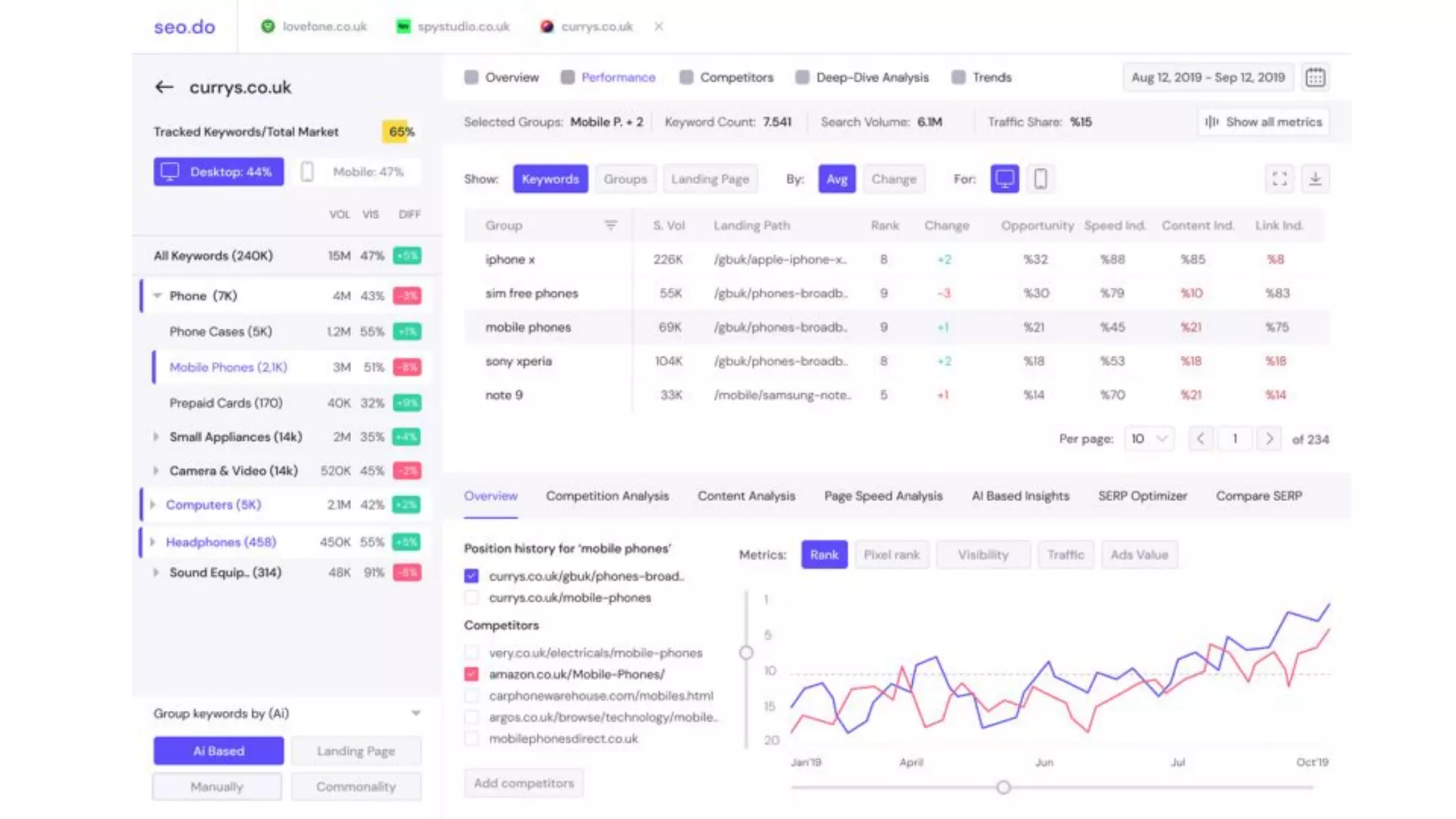Screen dimensions: 1456x819
Task: Click the back arrow beside currys.co.uk
Action: coord(164,87)
